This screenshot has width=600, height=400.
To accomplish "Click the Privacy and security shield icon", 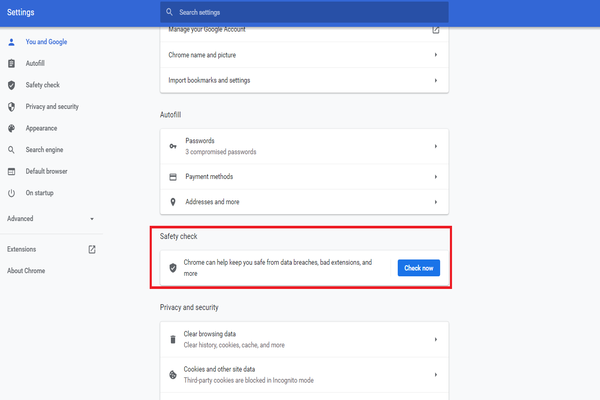I will click(11, 107).
